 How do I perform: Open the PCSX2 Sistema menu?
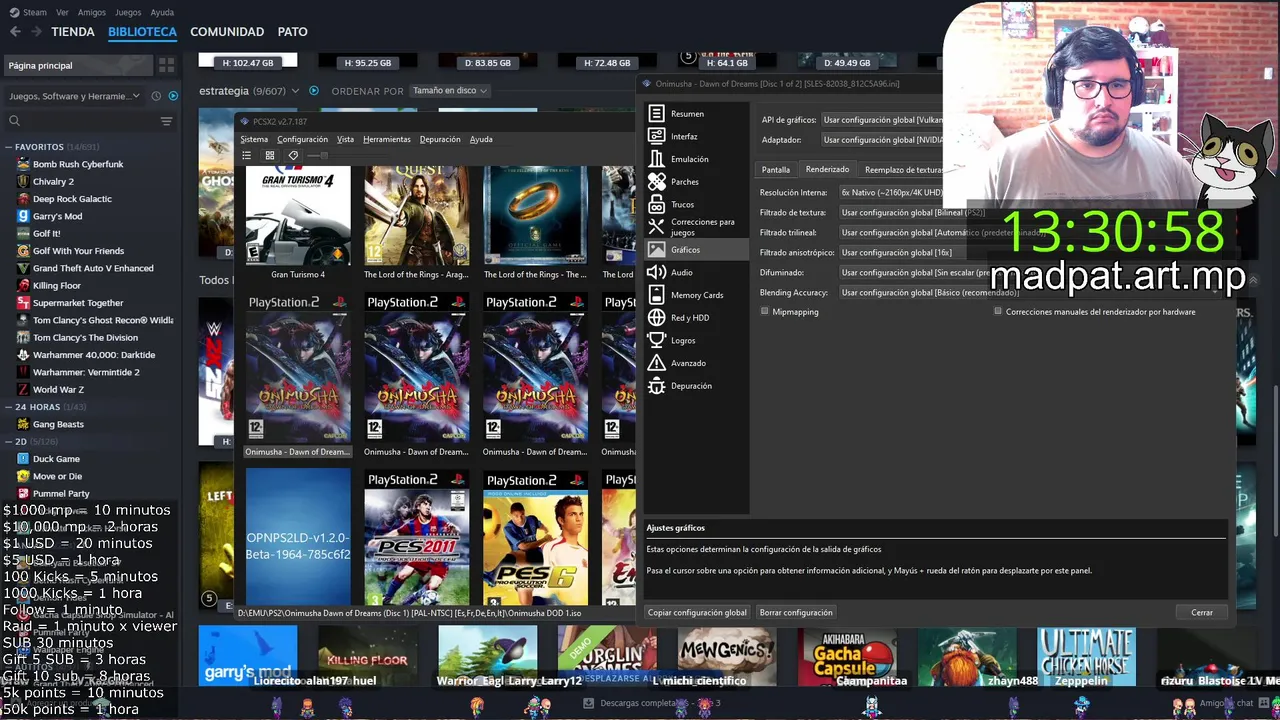coord(254,139)
